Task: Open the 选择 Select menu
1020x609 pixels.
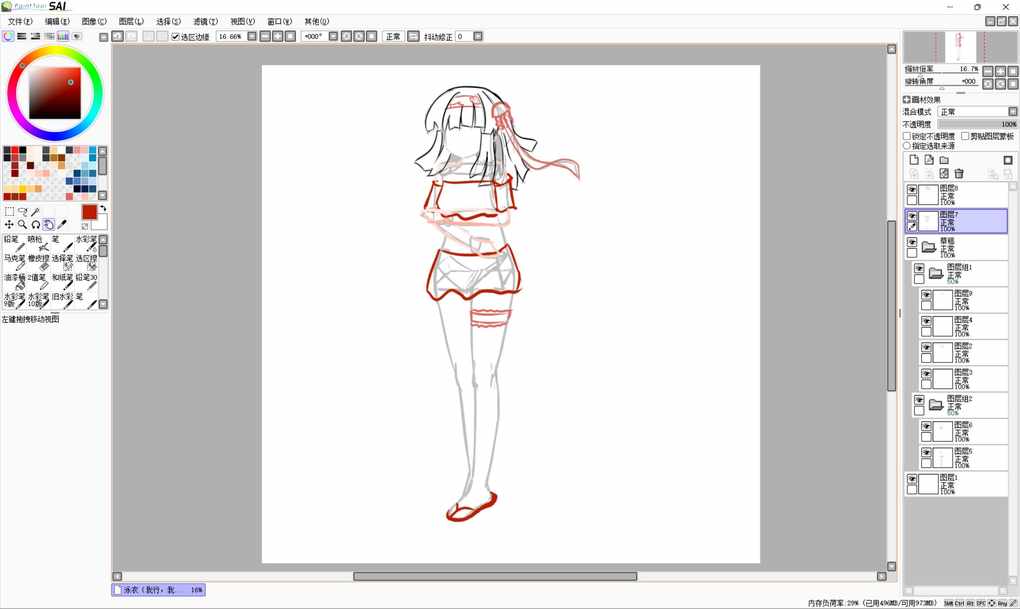Action: pos(168,21)
